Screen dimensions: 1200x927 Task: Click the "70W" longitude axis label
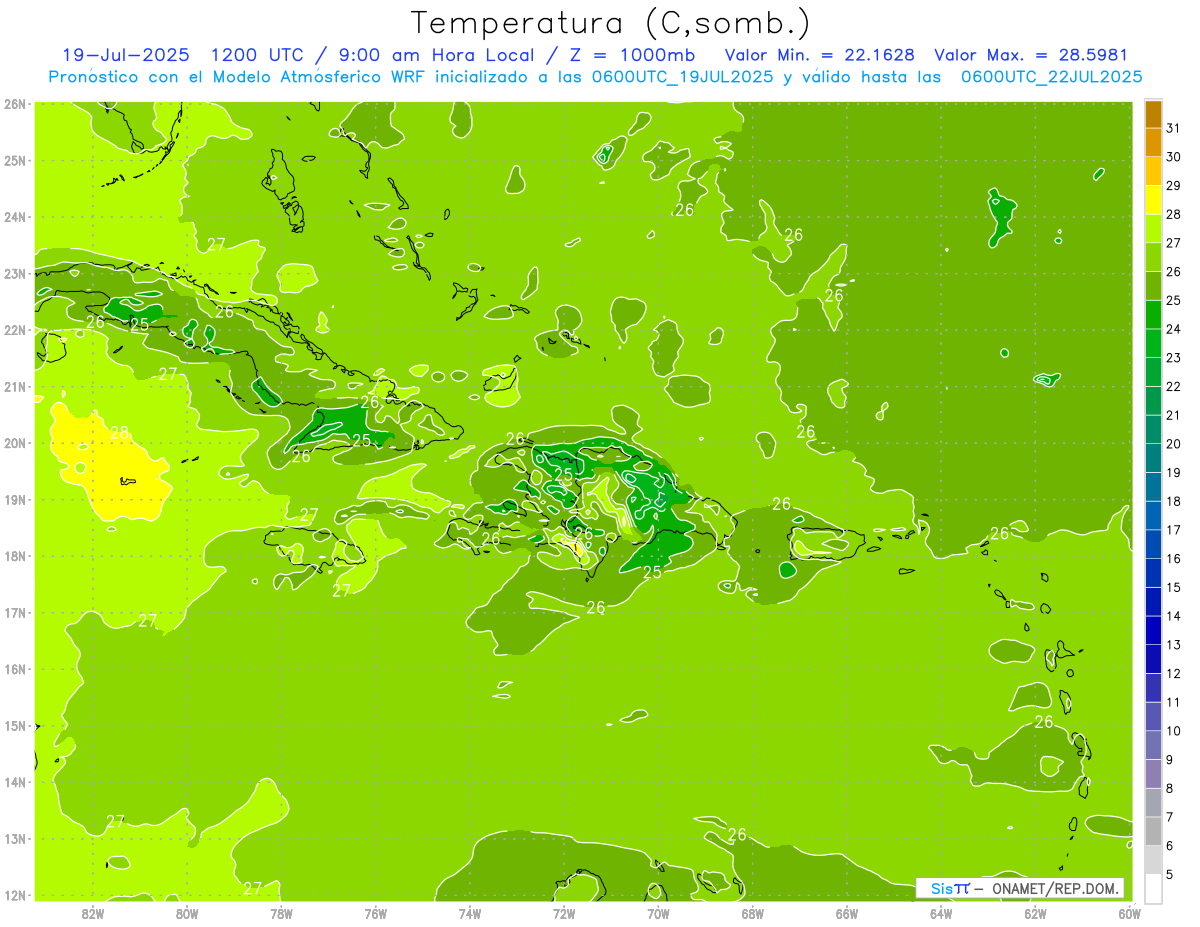[x=658, y=912]
